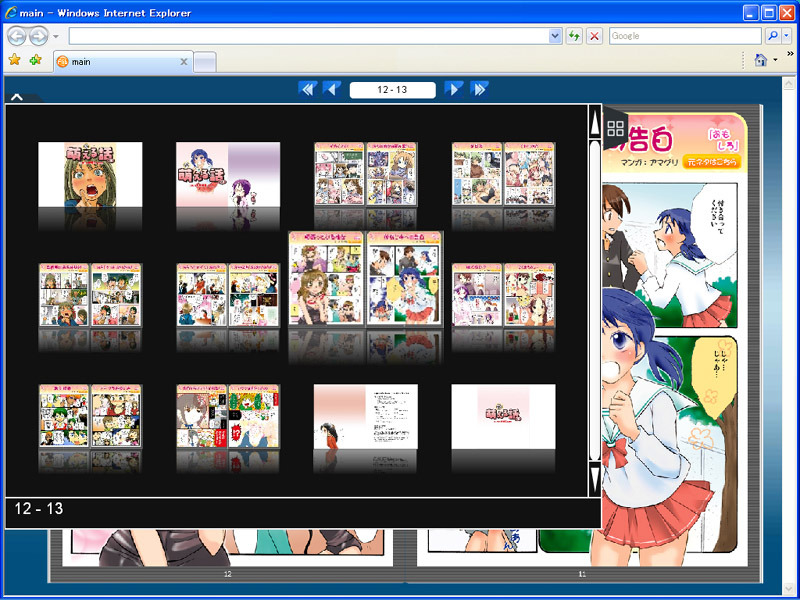Open the third spread thumbnail in the first row
The width and height of the screenshot is (800, 600).
pos(366,174)
